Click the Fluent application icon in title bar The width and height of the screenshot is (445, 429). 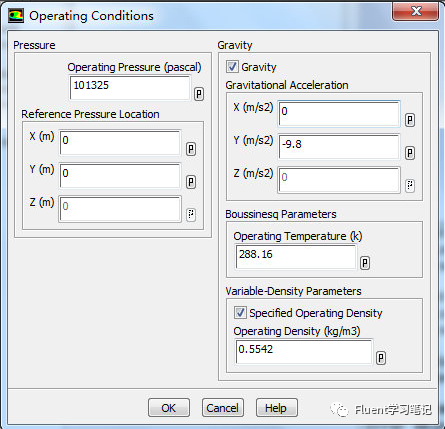pos(16,16)
